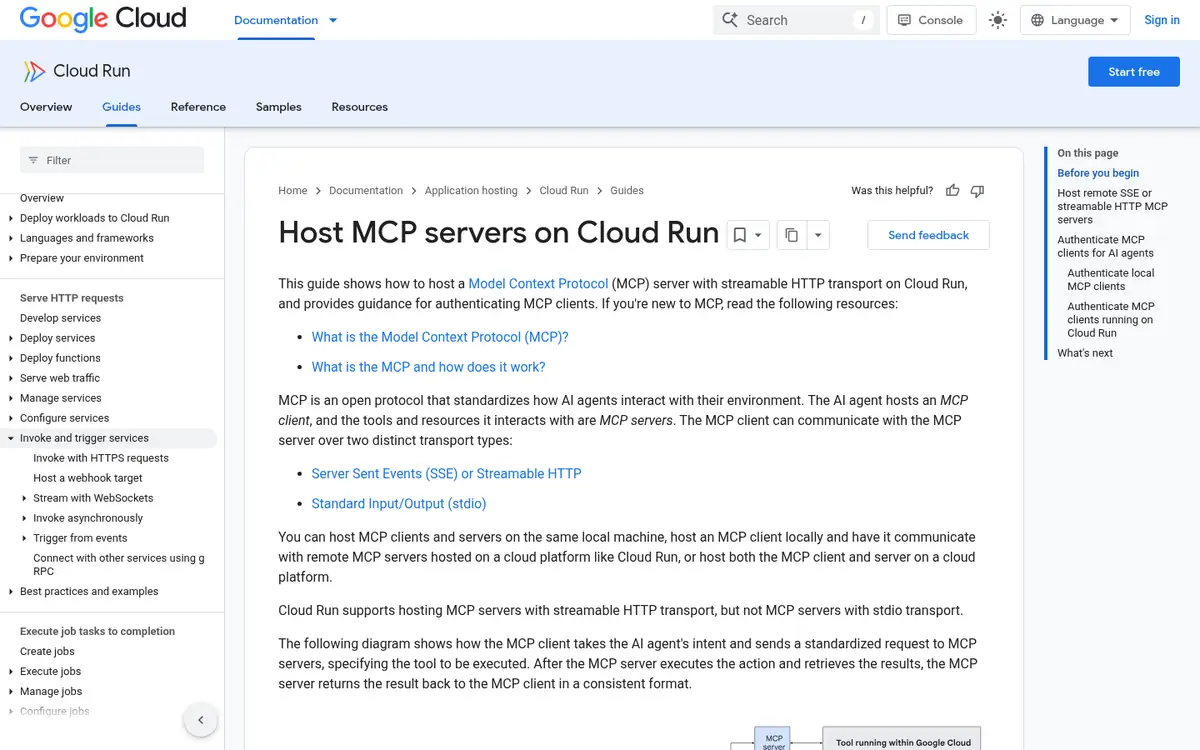
Task: Open Server Sent Events (SSE) or Streamable HTTP
Action: [446, 474]
